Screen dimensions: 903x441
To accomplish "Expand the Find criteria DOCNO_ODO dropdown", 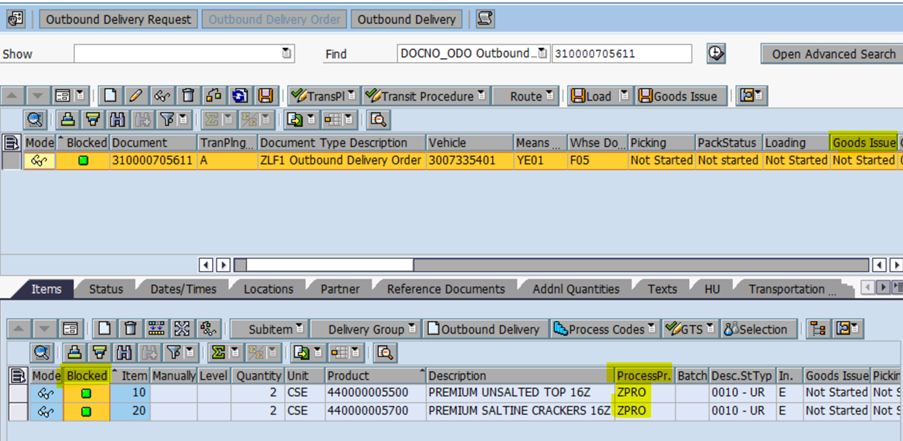I will [542, 53].
